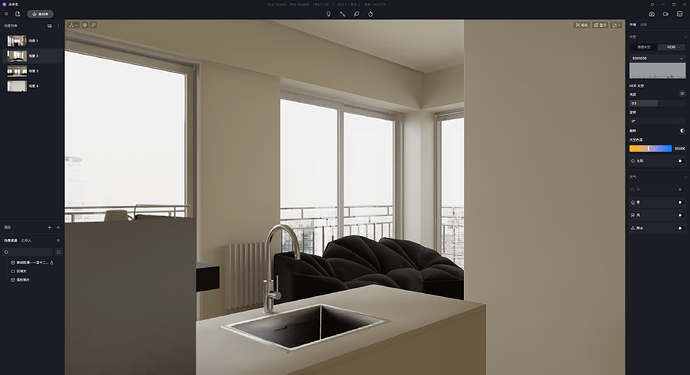Select the pen-shaped tool in top center toolbar

[x=356, y=14]
